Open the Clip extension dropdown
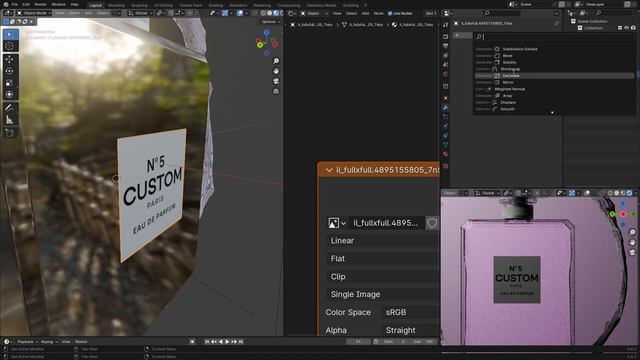Image resolution: width=640 pixels, height=360 pixels. click(383, 277)
